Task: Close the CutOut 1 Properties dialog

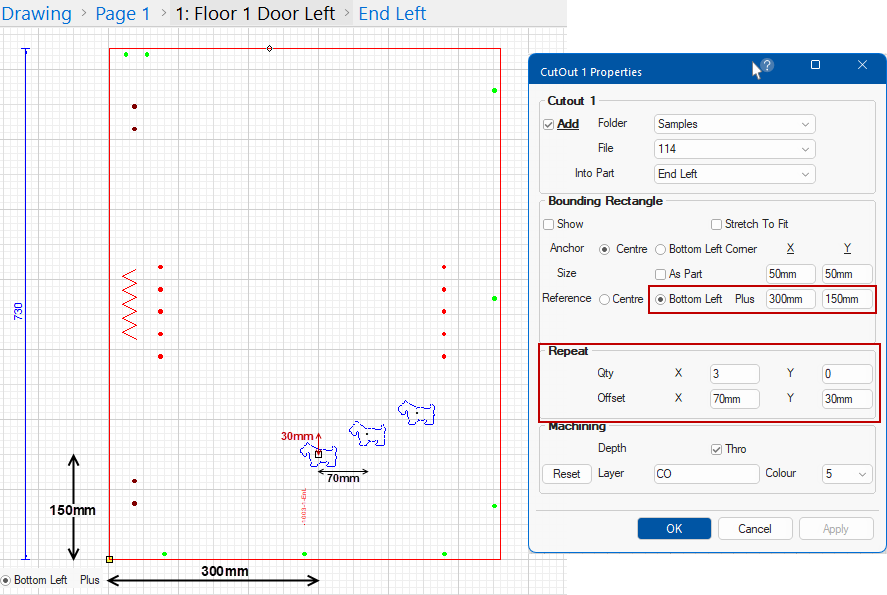Action: pyautogui.click(x=862, y=65)
